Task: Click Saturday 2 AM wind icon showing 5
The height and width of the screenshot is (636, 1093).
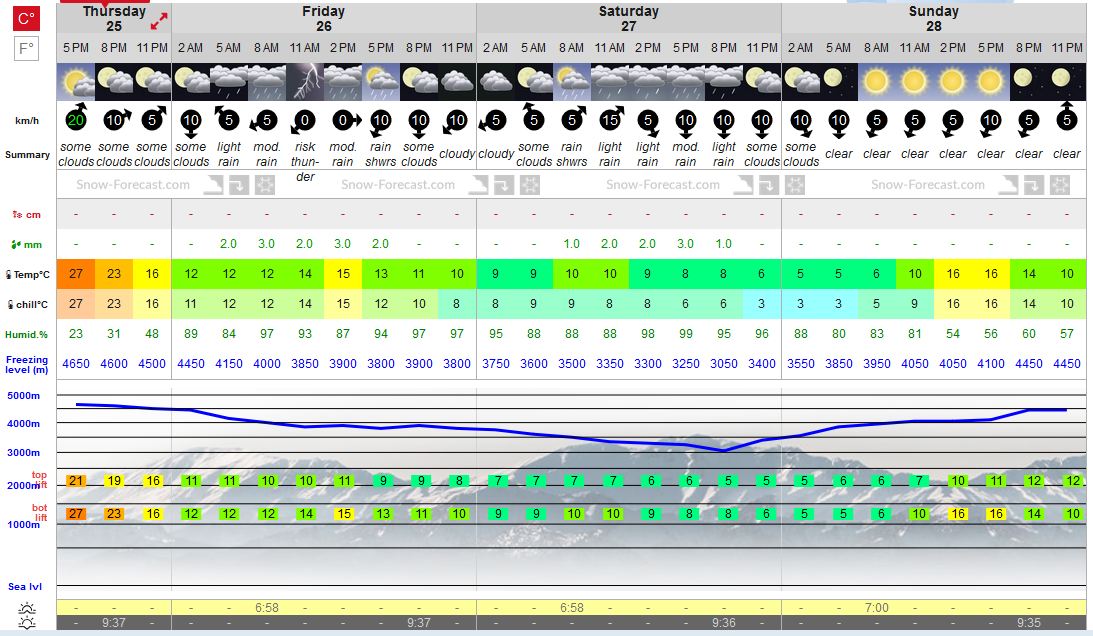Action: [494, 121]
